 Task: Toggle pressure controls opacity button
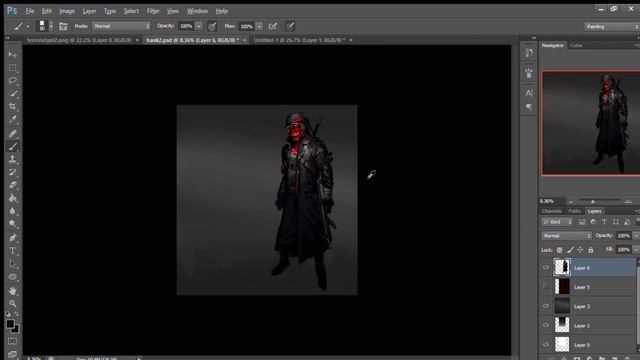[212, 27]
